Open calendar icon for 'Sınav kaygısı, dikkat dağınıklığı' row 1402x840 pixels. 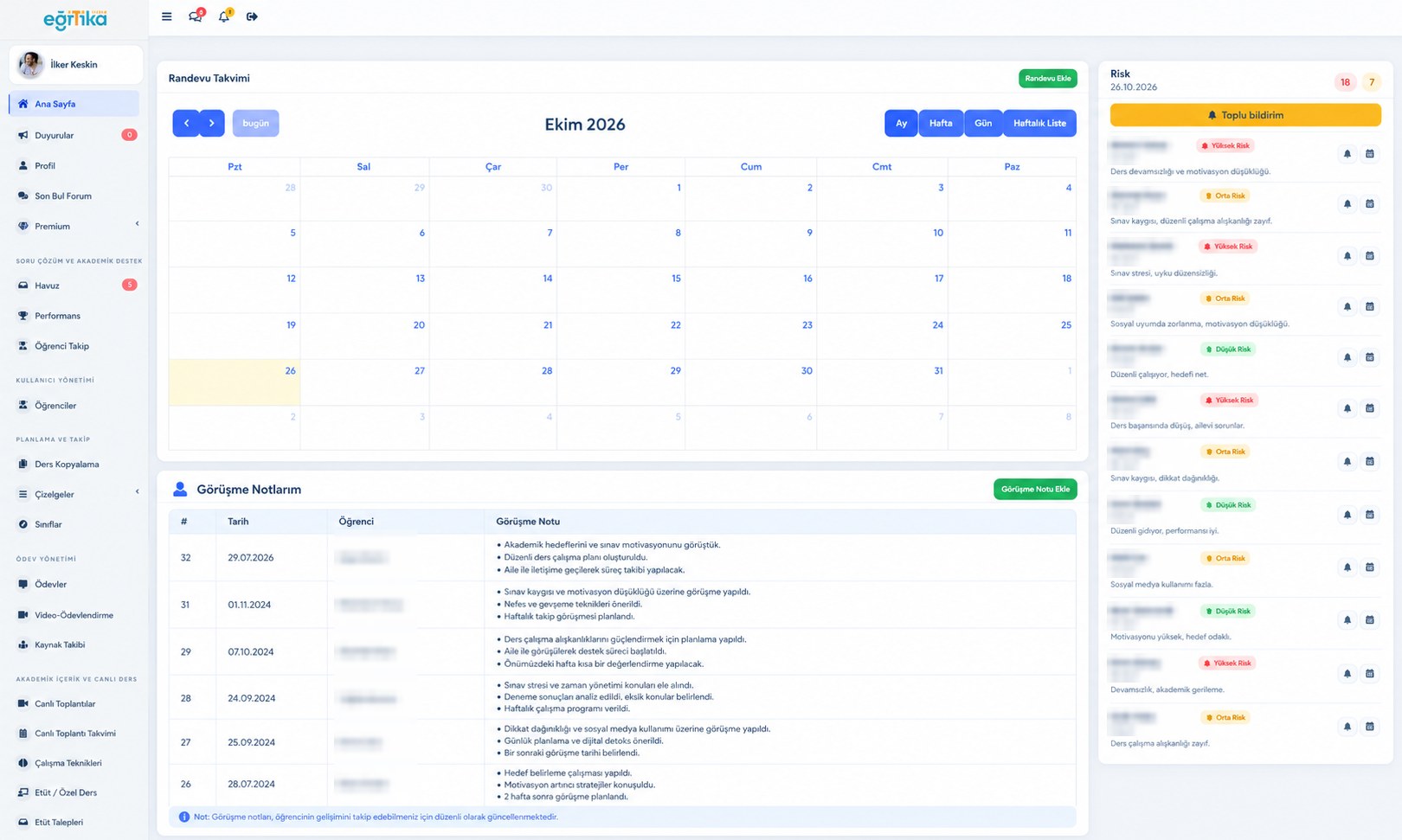coord(1370,461)
